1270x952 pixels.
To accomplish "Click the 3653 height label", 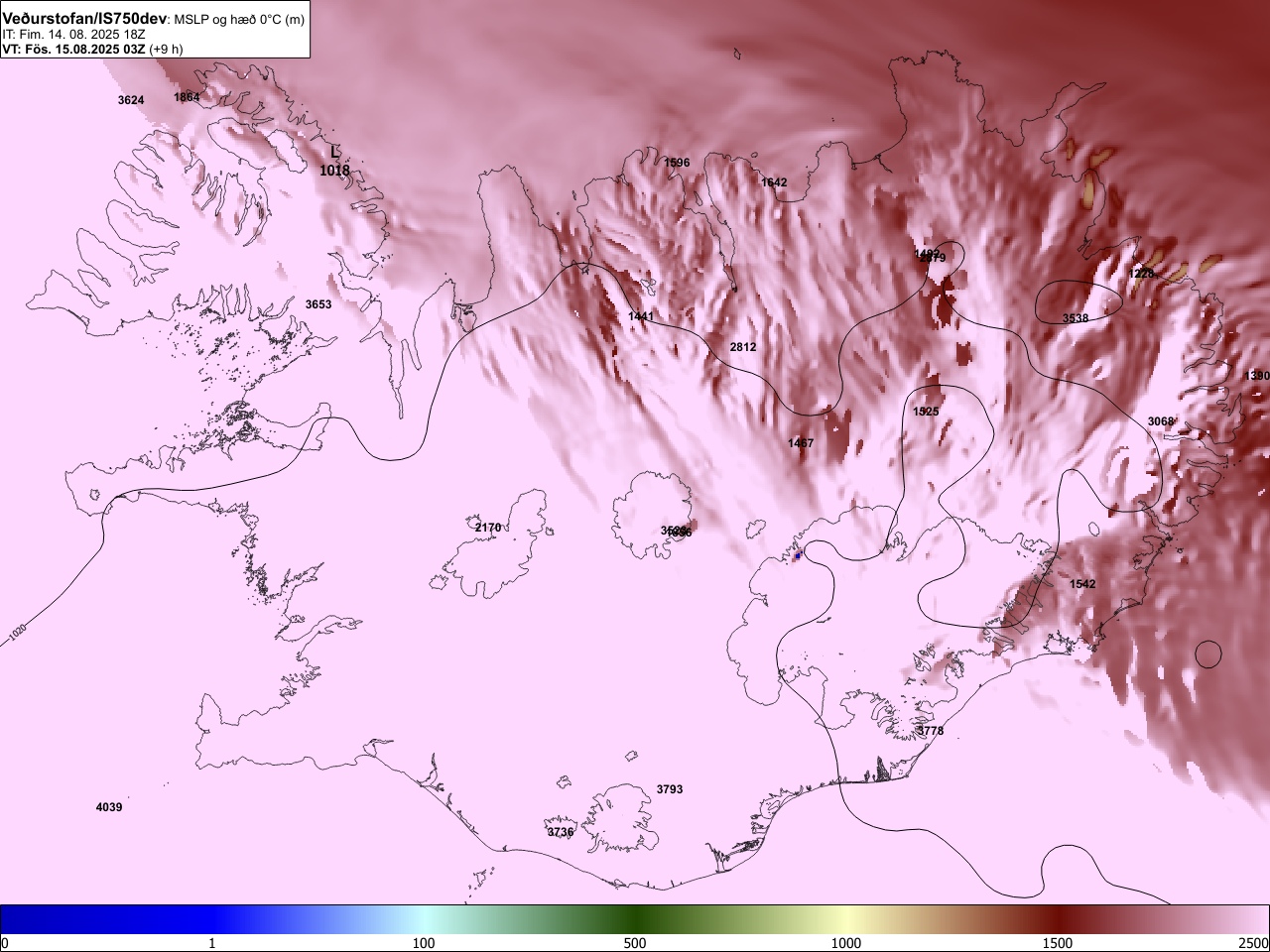I will (x=318, y=304).
